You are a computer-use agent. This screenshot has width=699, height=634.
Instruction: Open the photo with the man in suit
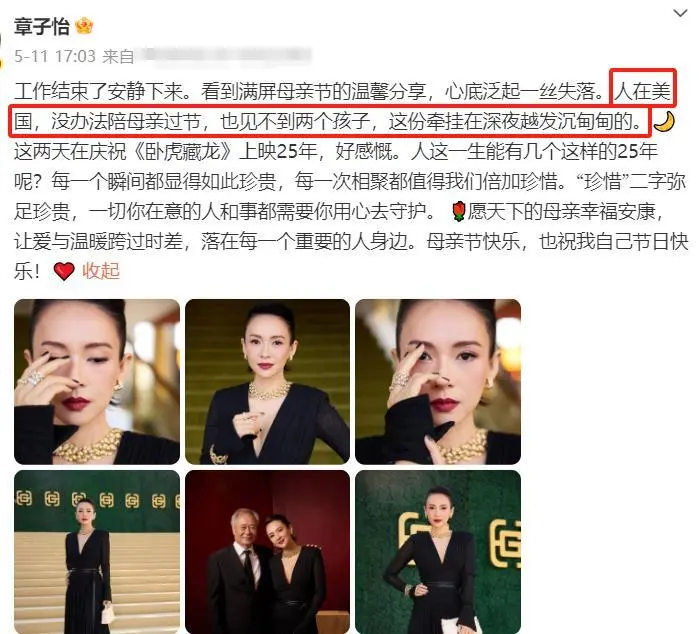click(267, 552)
